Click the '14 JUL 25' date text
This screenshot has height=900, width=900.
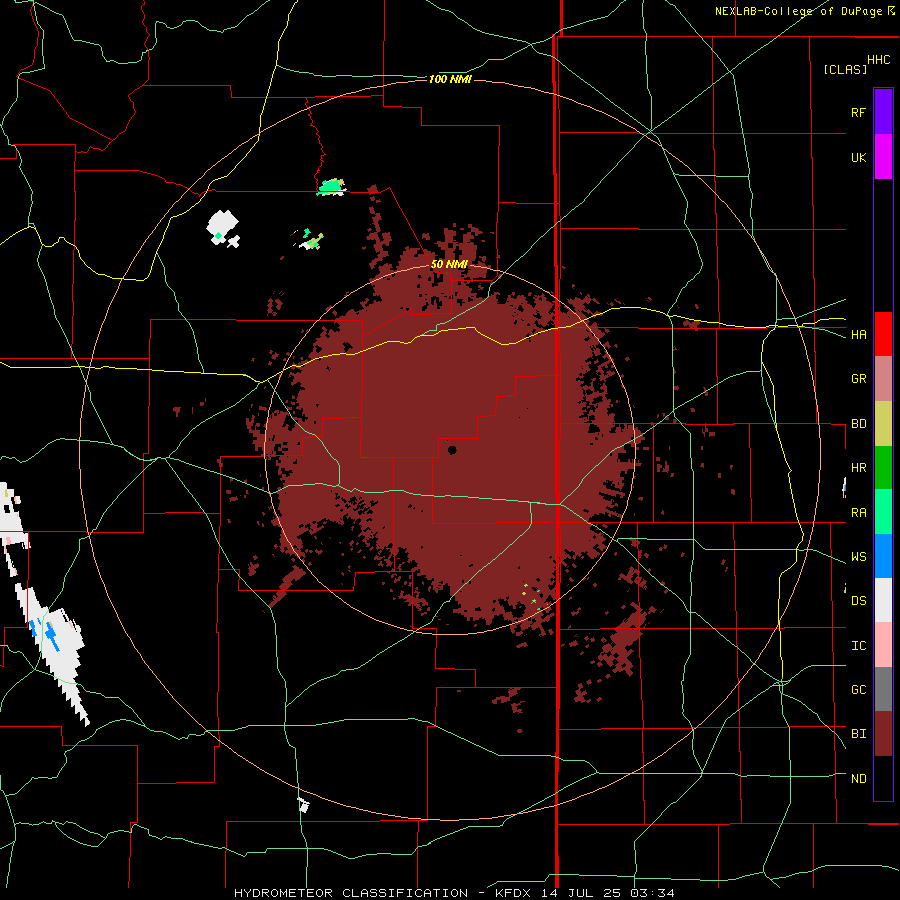tap(581, 893)
